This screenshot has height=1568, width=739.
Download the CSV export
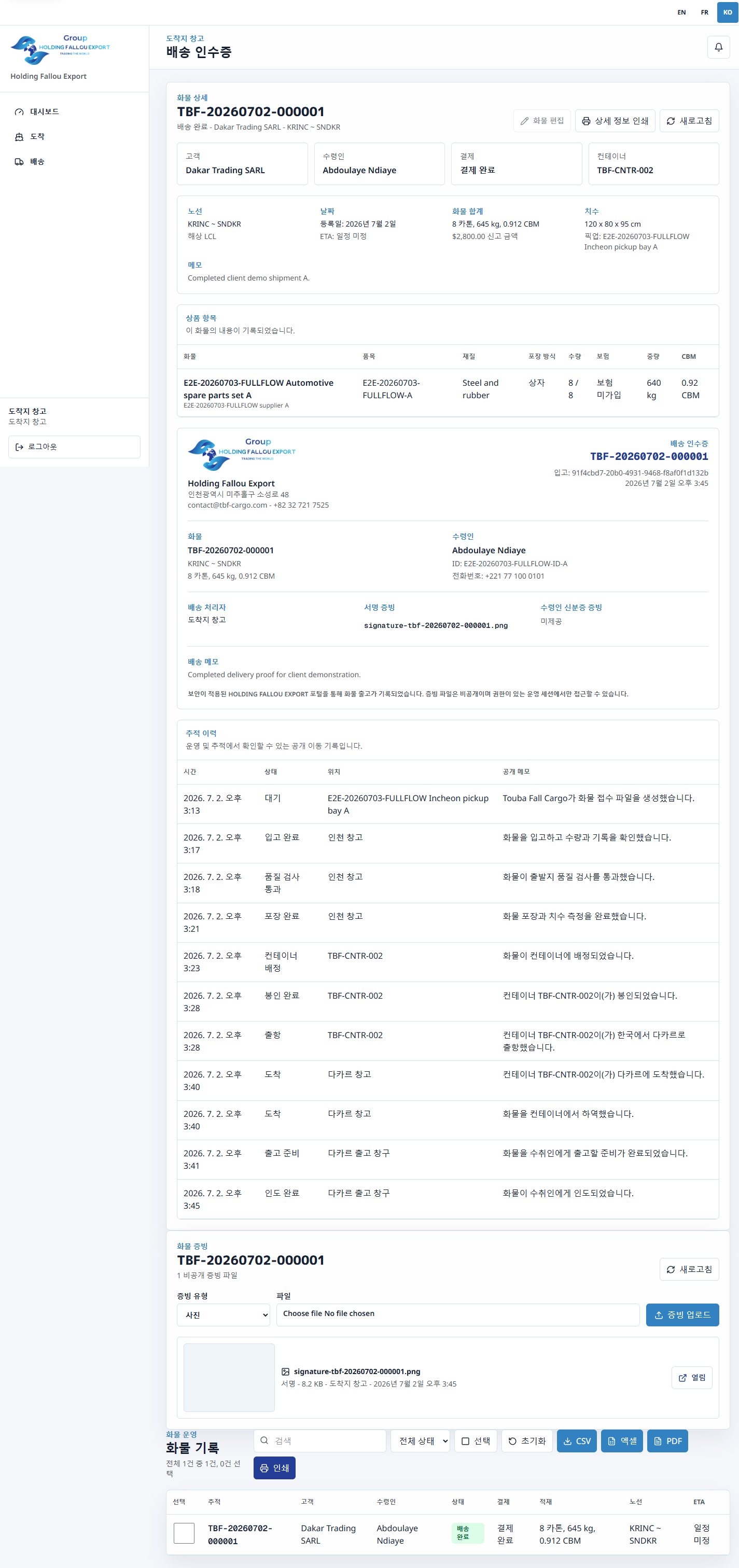577,1441
